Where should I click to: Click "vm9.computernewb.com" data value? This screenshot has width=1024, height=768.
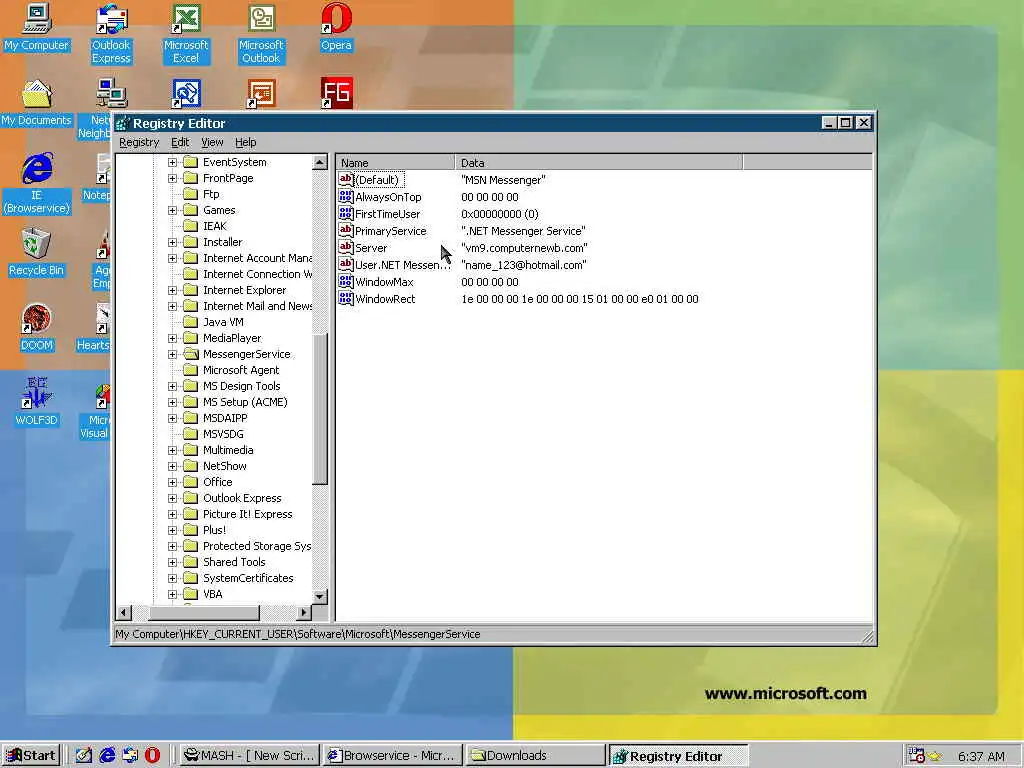point(524,248)
